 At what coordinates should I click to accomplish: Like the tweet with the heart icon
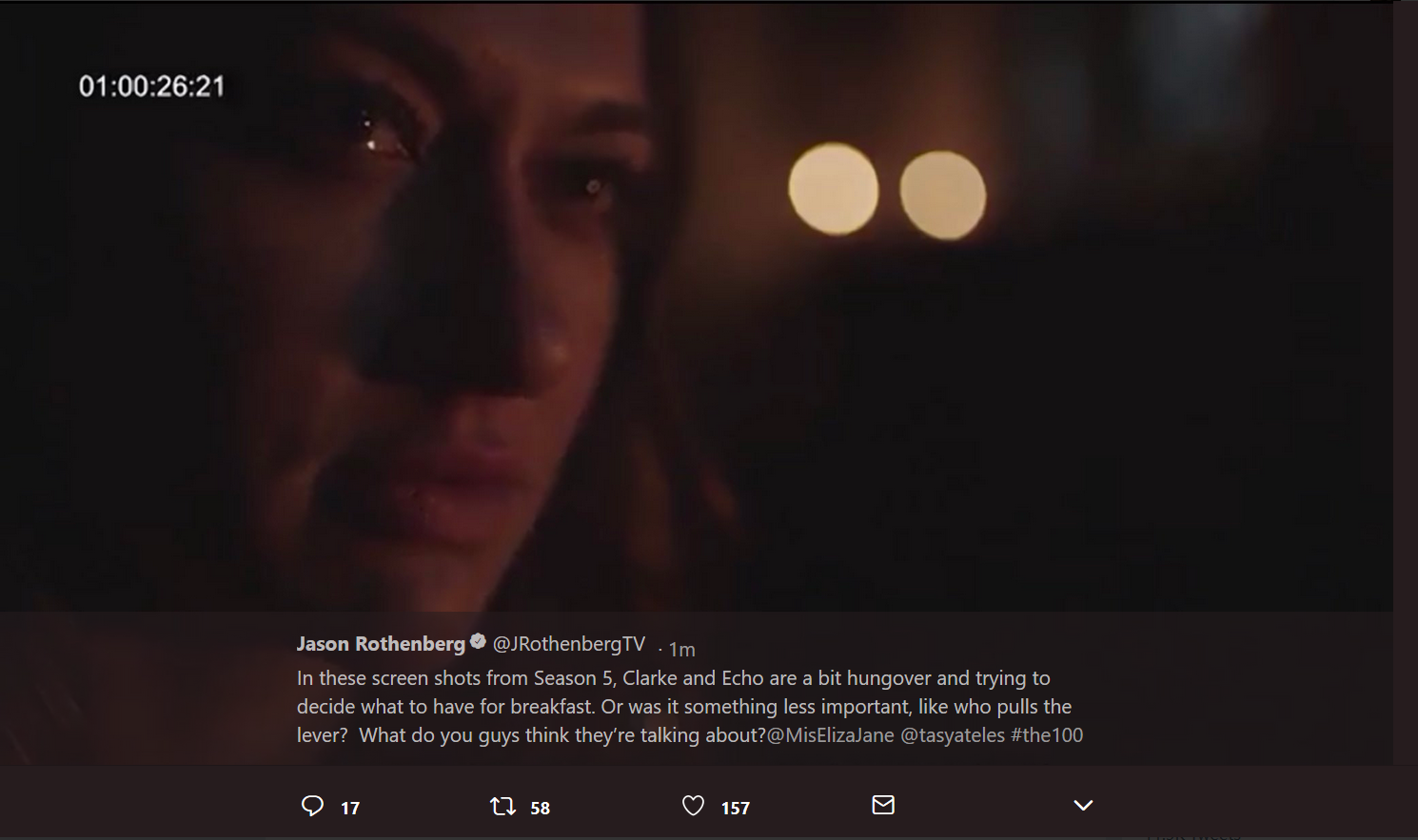coord(693,807)
